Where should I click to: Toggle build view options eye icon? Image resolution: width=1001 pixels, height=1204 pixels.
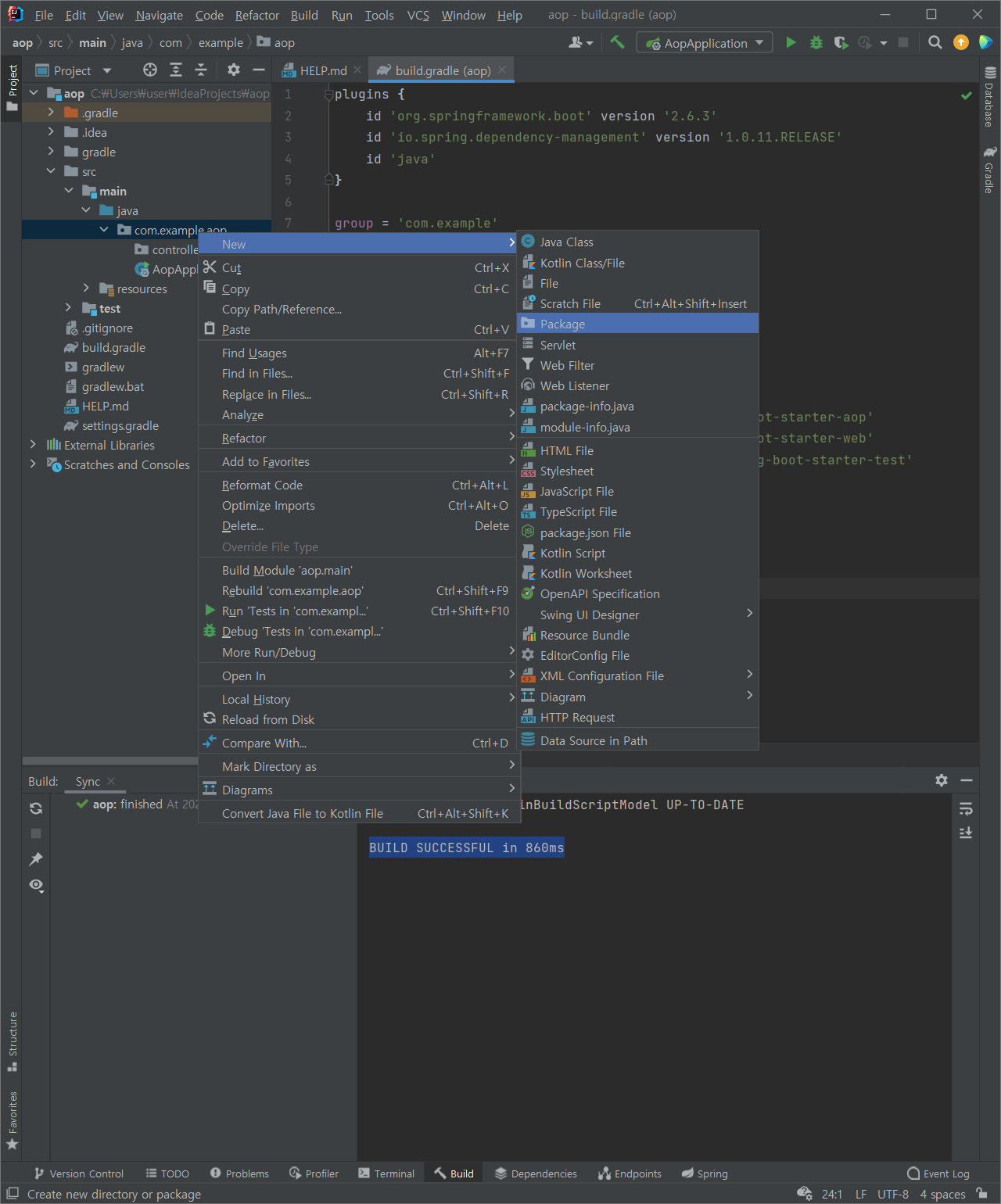point(36,885)
